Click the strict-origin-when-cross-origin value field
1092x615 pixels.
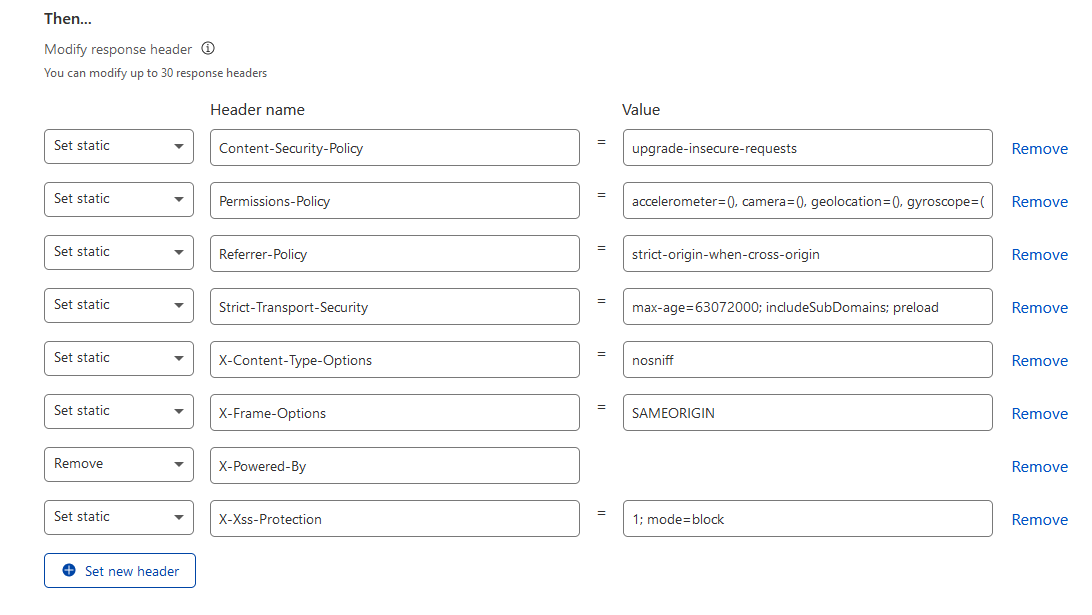pos(807,254)
